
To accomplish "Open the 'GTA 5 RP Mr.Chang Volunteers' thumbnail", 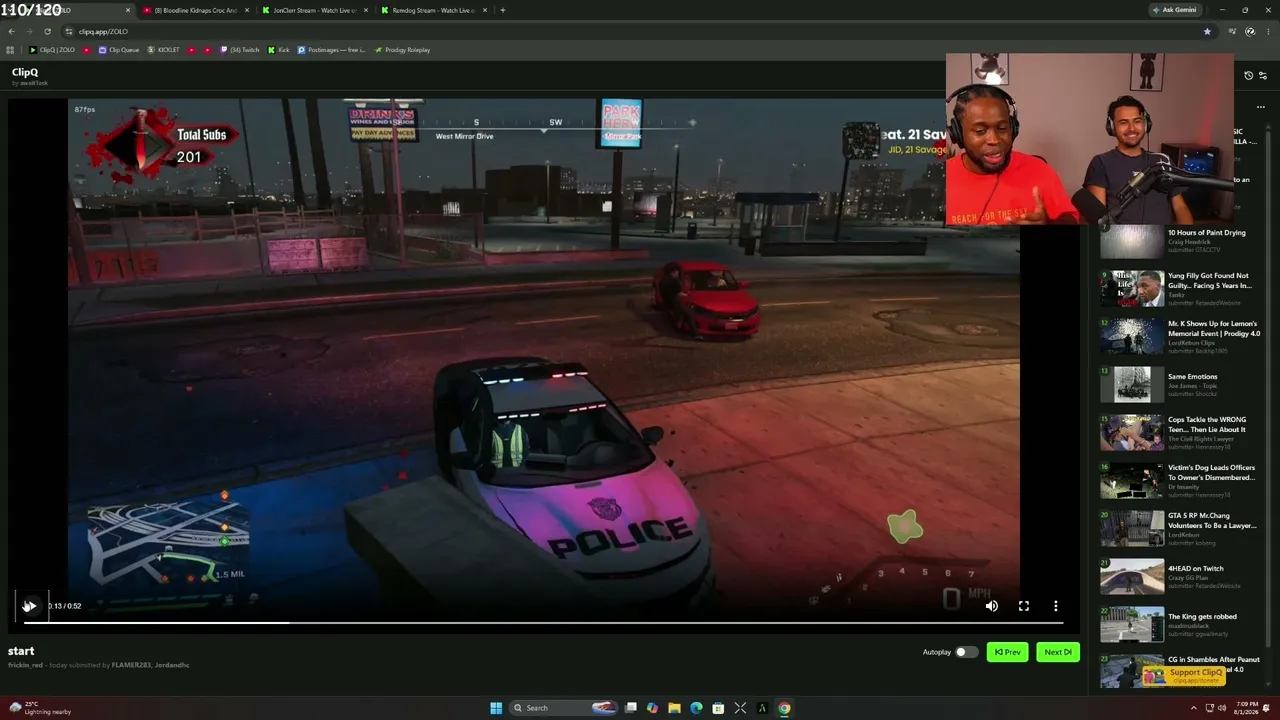I will [1132, 529].
